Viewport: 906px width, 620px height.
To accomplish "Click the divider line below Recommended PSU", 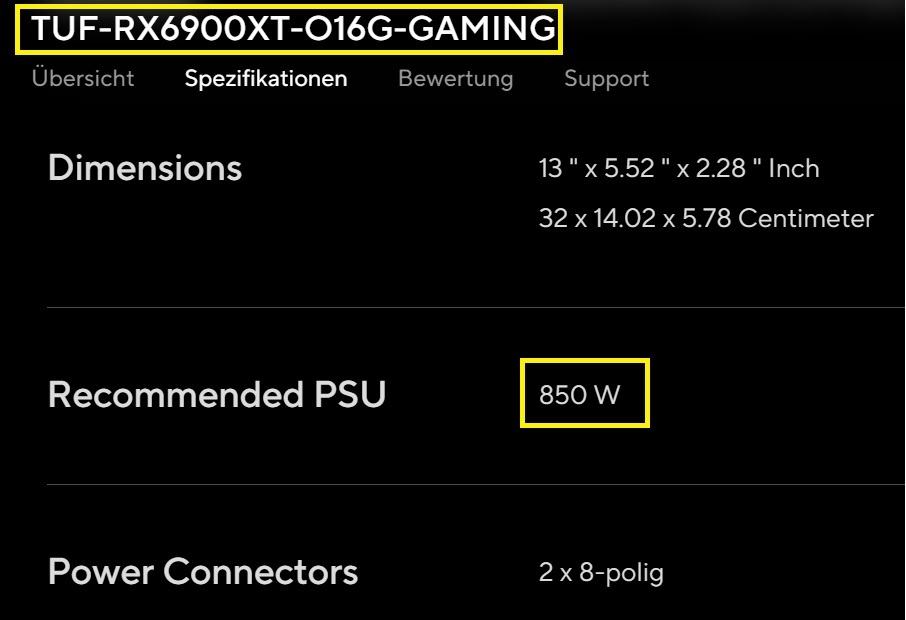I will coord(475,484).
